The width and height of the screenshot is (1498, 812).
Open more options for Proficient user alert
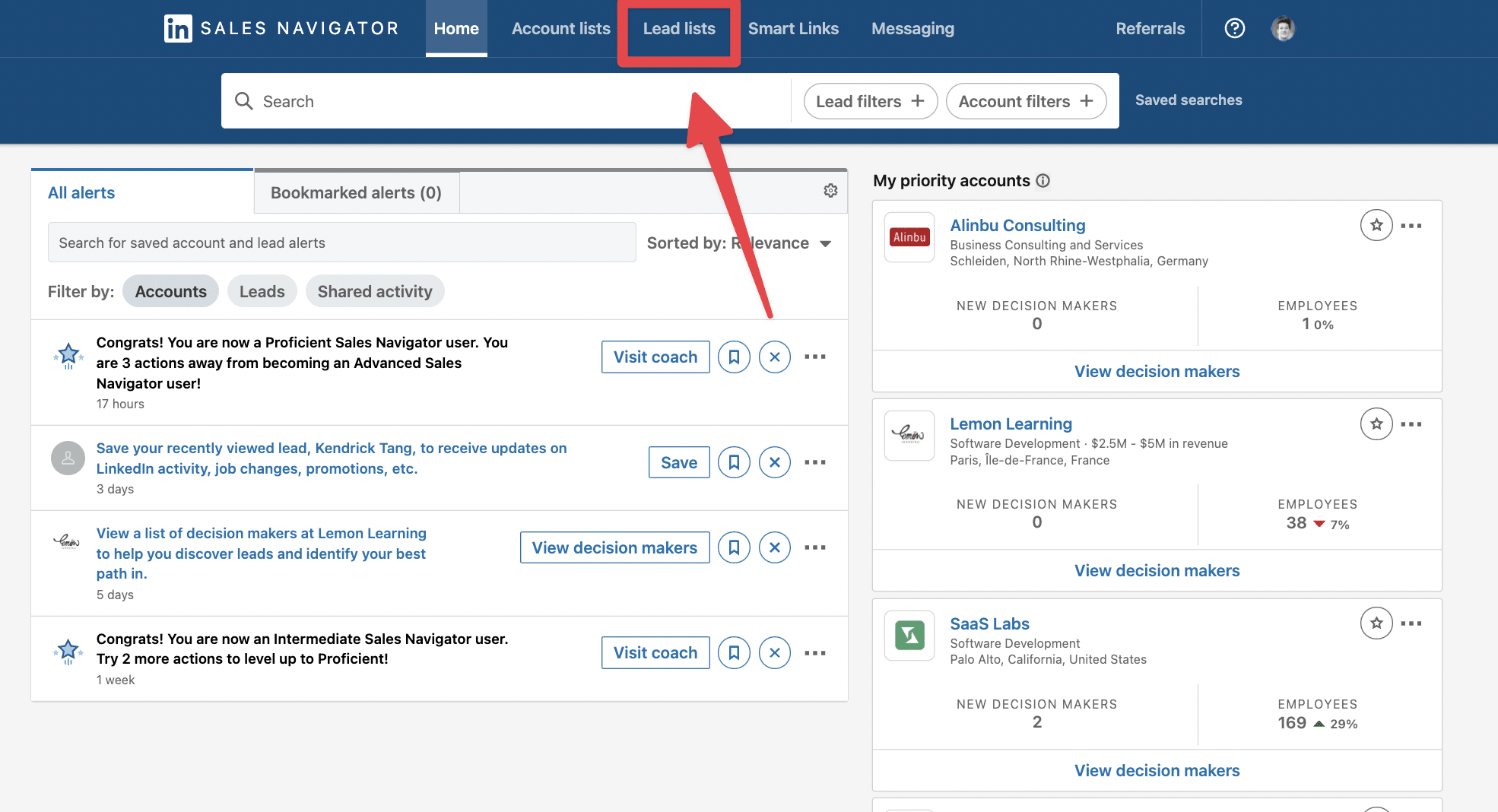(x=815, y=357)
